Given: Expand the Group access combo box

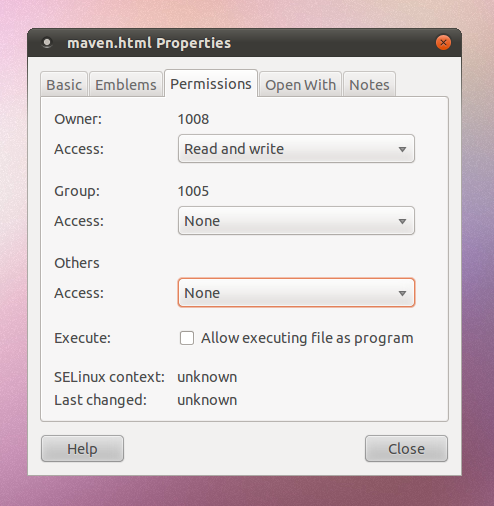Looking at the screenshot, I should (x=296, y=221).
